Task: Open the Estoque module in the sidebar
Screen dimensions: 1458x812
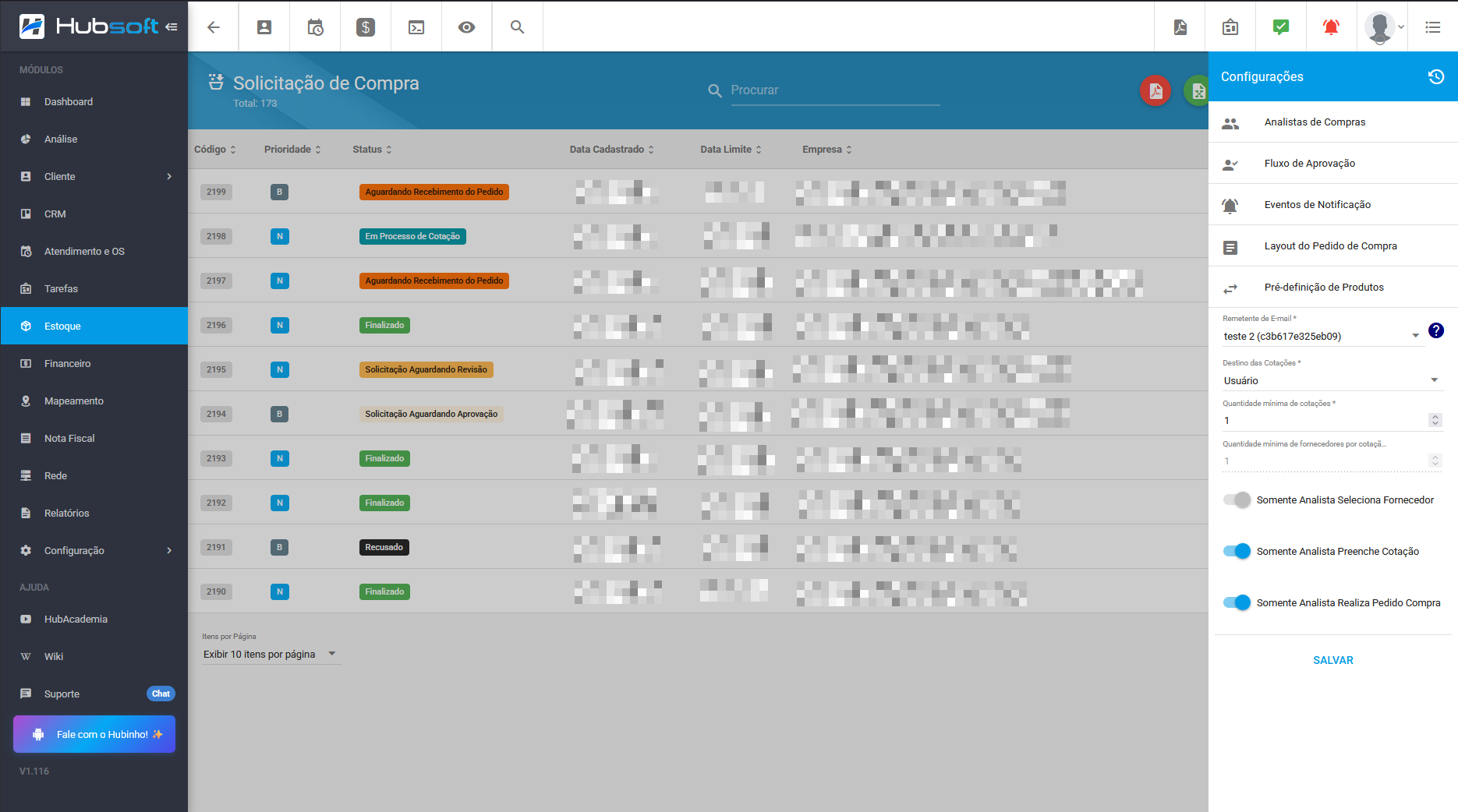Action: (x=62, y=326)
